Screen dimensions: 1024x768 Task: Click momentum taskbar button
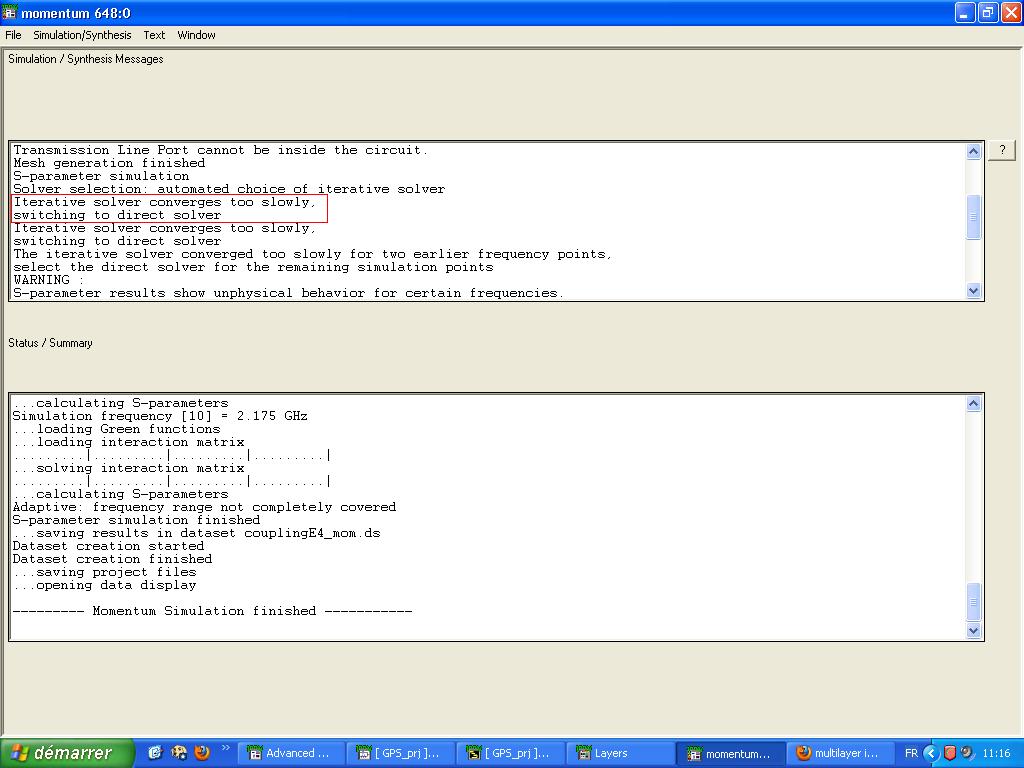pos(729,753)
